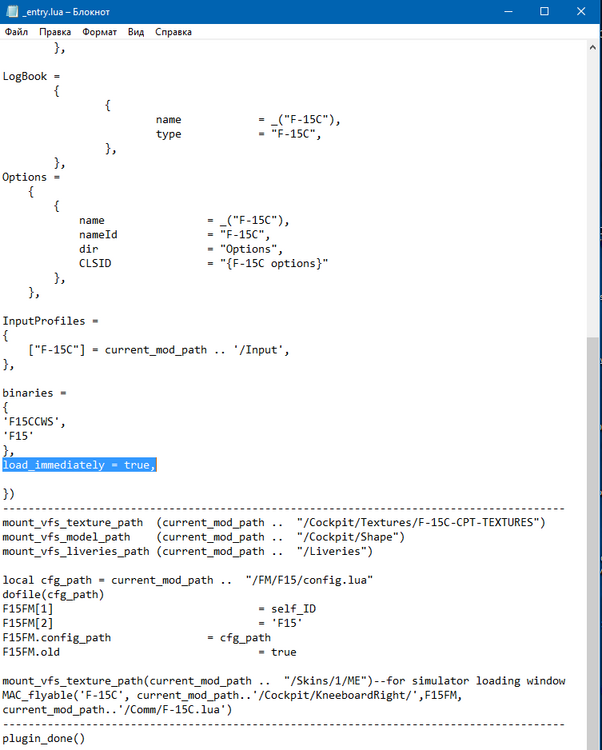Viewport: 602px width, 750px height.
Task: Close the Notepad window
Action: click(581, 11)
